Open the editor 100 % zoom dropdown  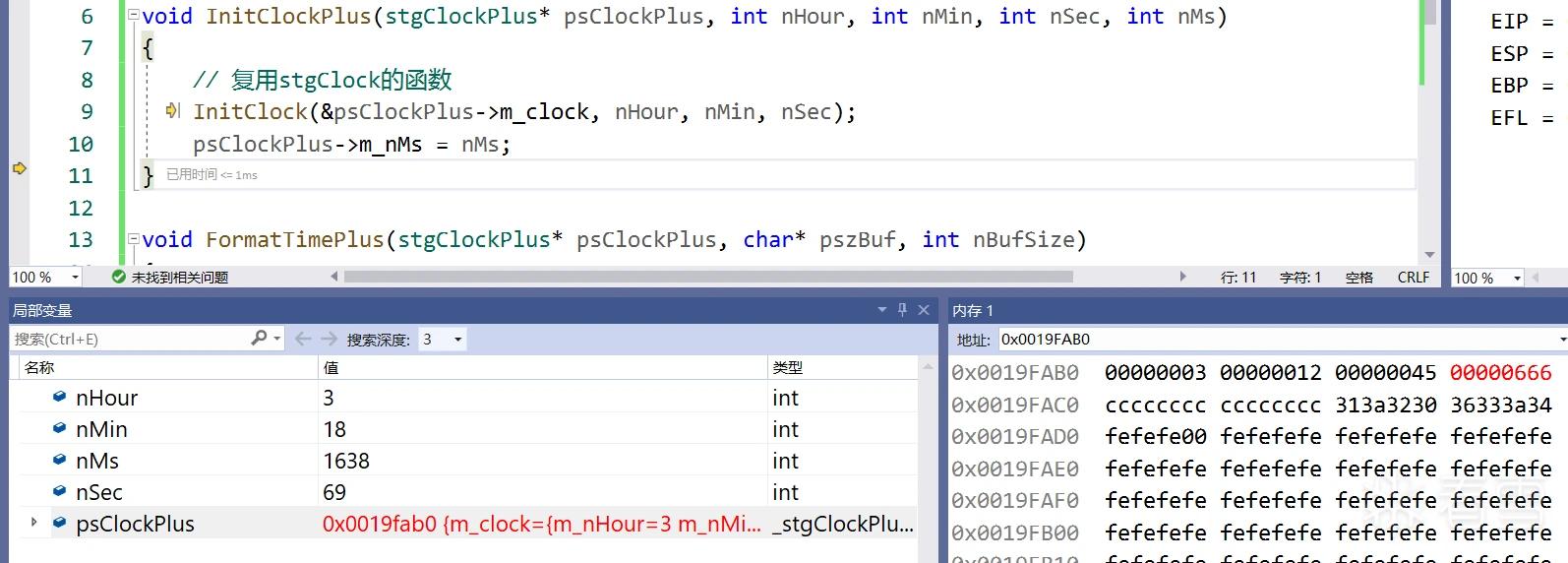tap(45, 278)
